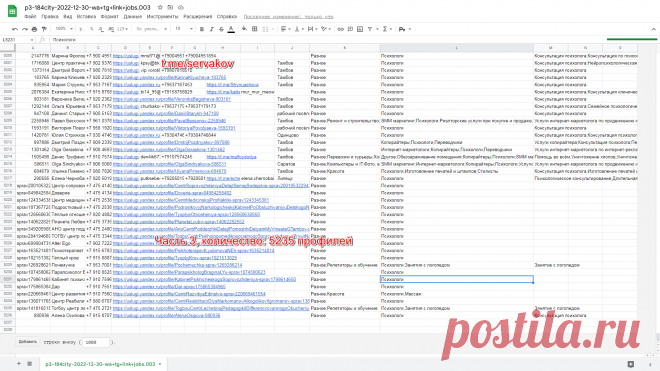Toggle strikethrough formatting
Image resolution: width=660 pixels, height=371 pixels.
point(221,29)
